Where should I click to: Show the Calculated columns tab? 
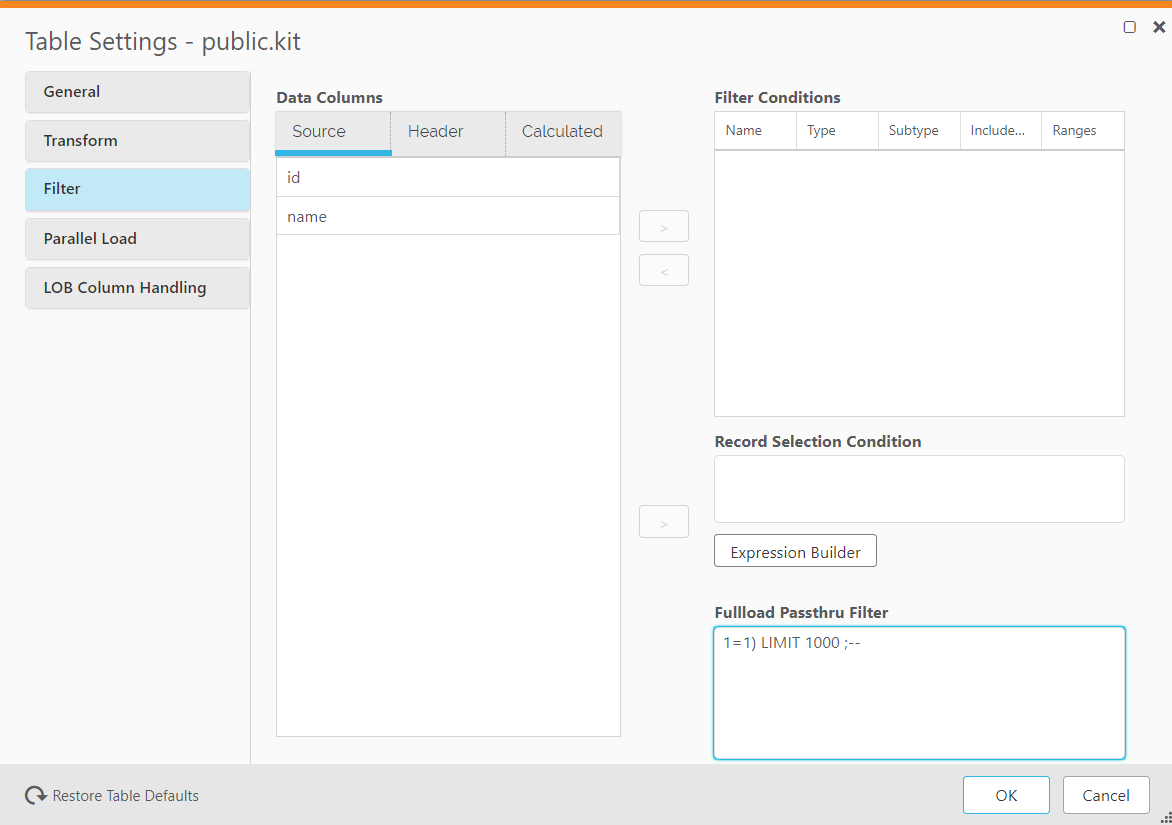coord(562,132)
